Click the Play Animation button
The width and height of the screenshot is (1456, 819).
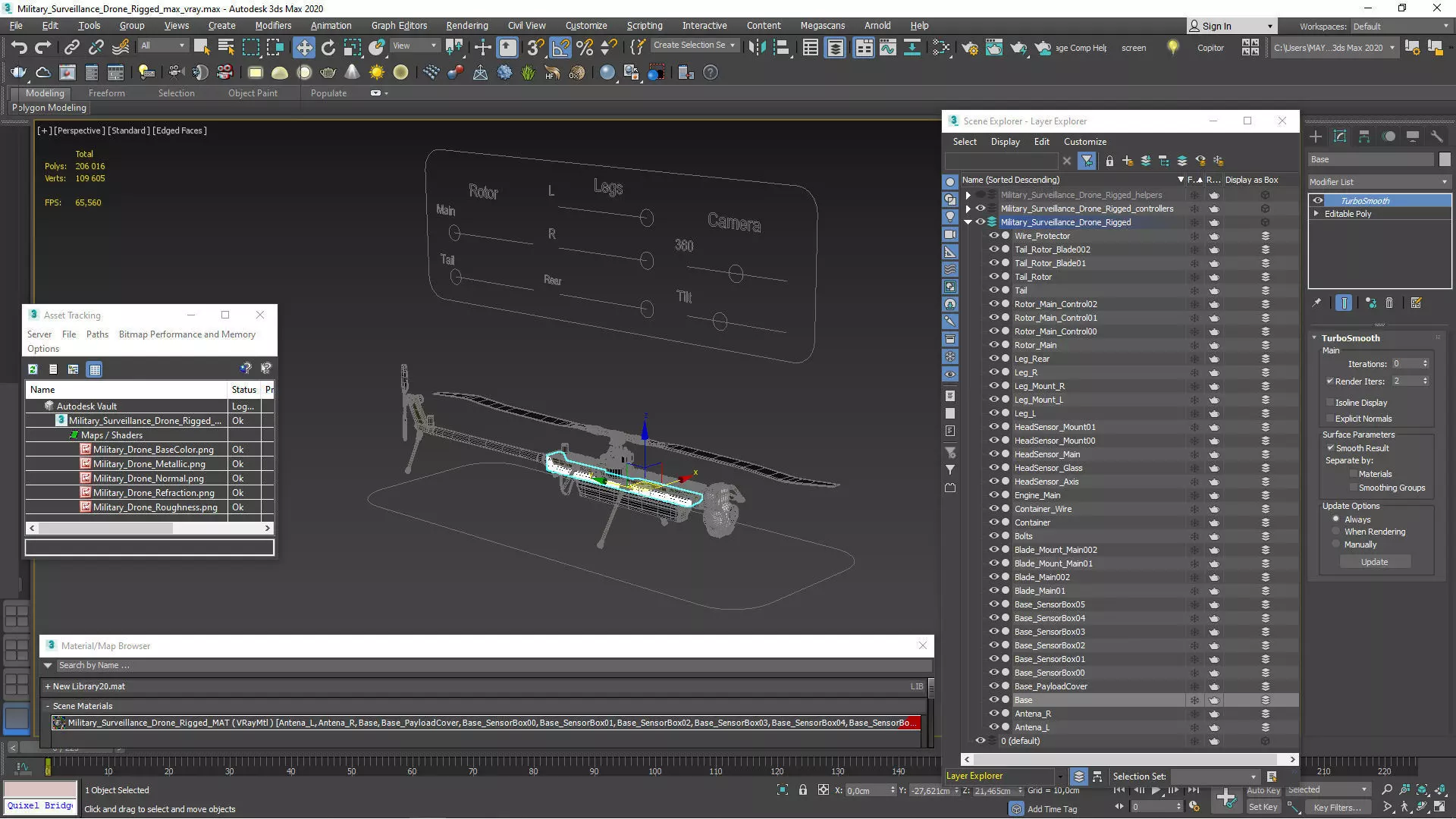(x=1156, y=790)
